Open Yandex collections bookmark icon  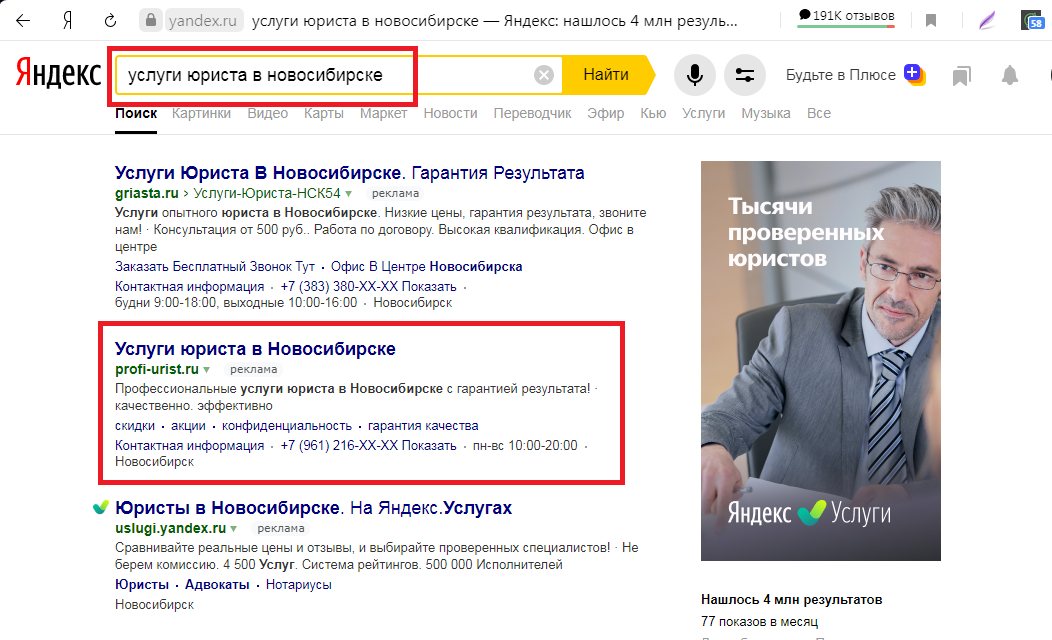(961, 76)
